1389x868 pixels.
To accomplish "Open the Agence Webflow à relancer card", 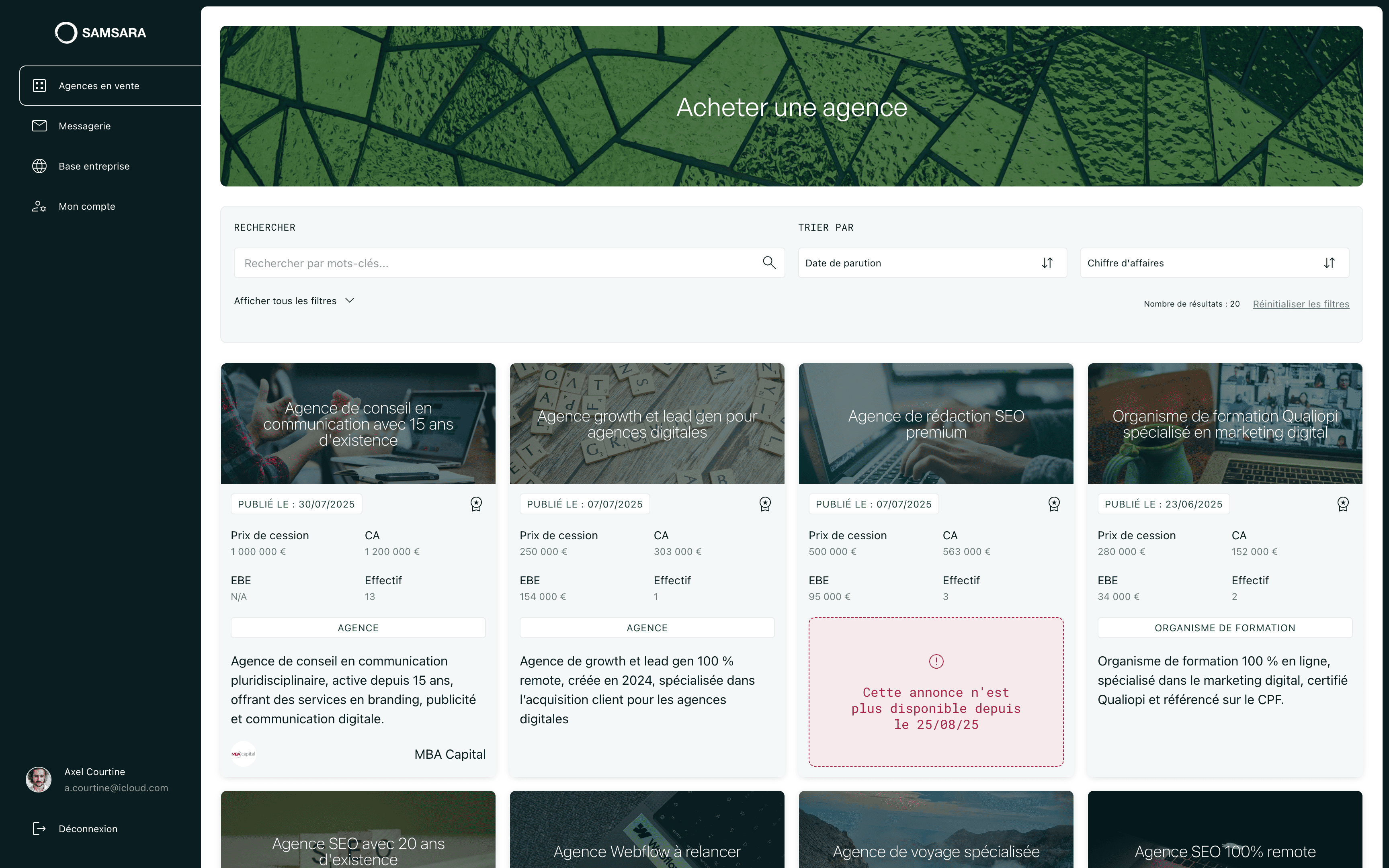I will [x=647, y=829].
